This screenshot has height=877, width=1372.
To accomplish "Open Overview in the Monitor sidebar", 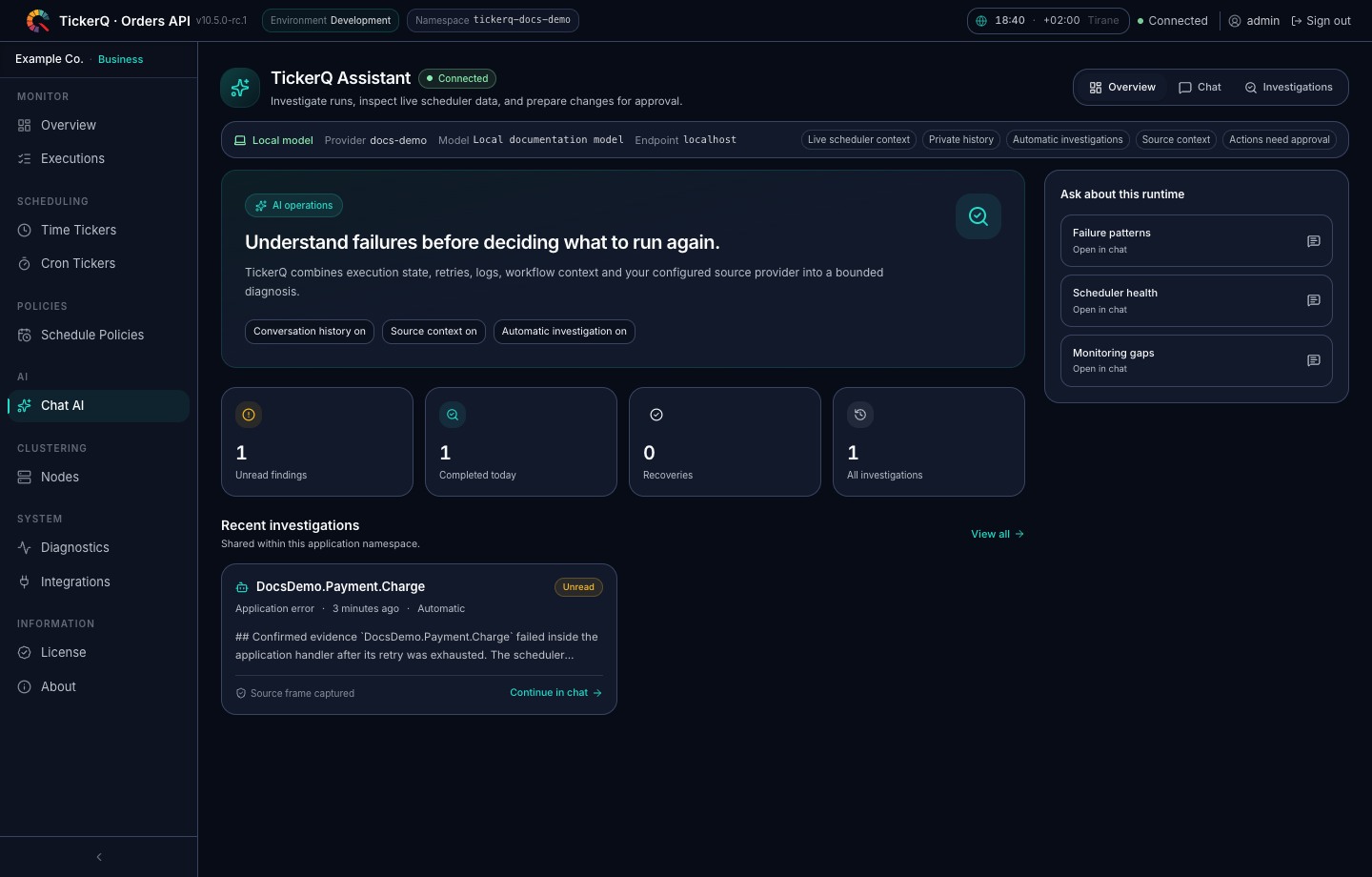I will pyautogui.click(x=98, y=125).
